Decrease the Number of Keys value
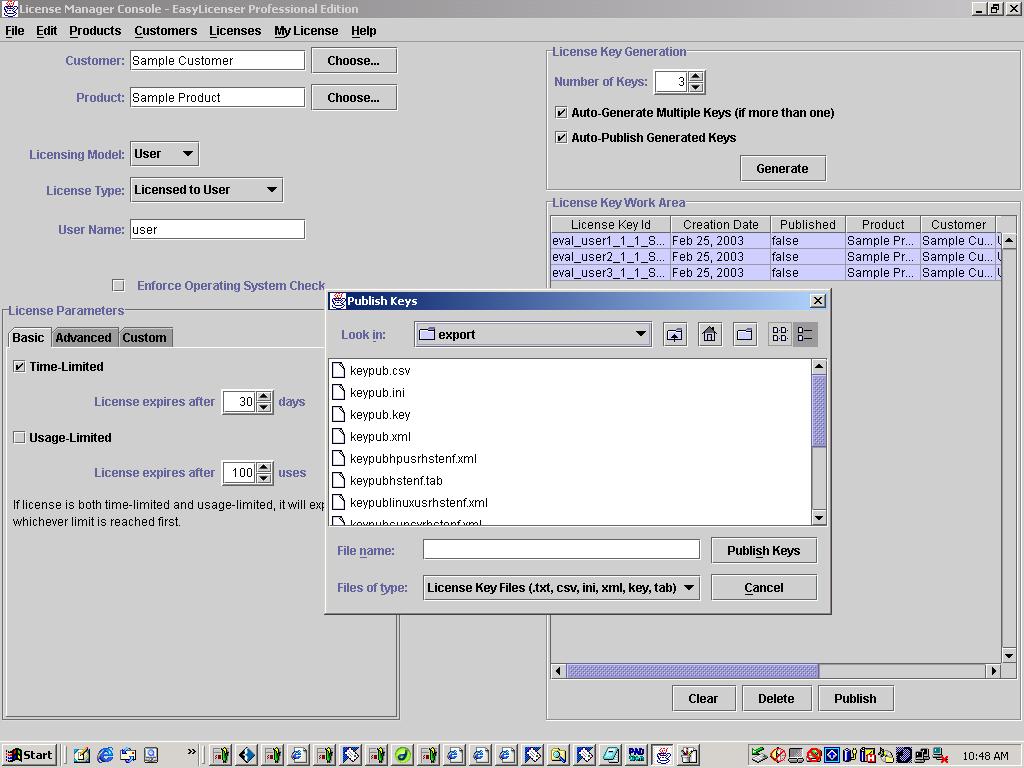Viewport: 1024px width, 768px height. click(696, 88)
